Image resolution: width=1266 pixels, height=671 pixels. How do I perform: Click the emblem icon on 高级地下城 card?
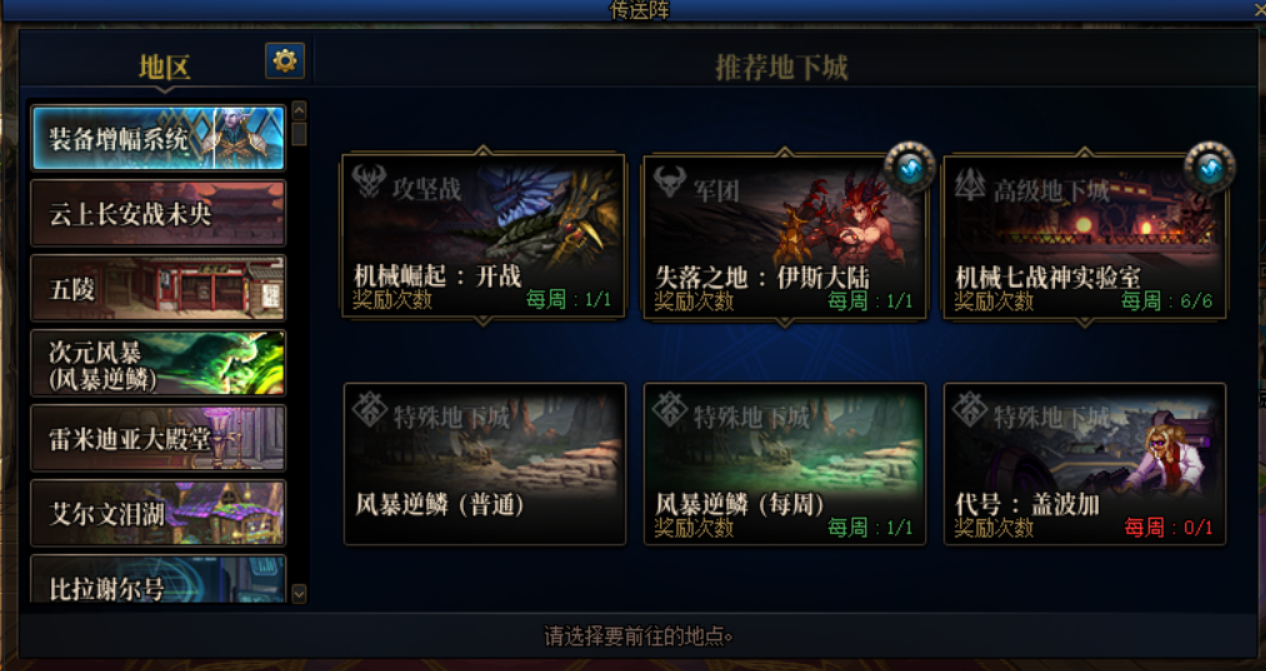(970, 183)
